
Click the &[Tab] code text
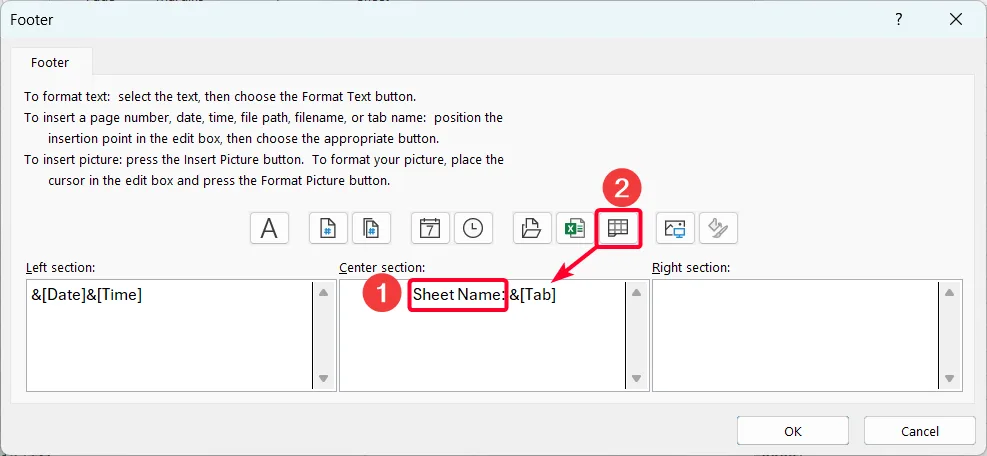point(533,294)
